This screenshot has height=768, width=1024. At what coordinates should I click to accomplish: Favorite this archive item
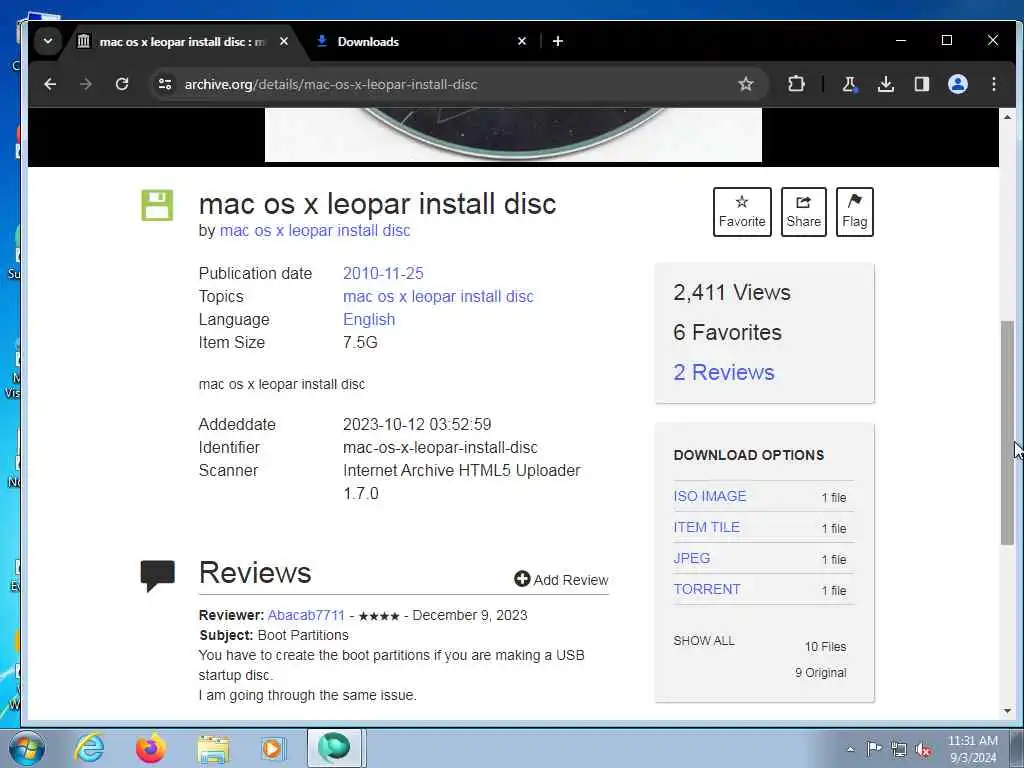tap(742, 212)
